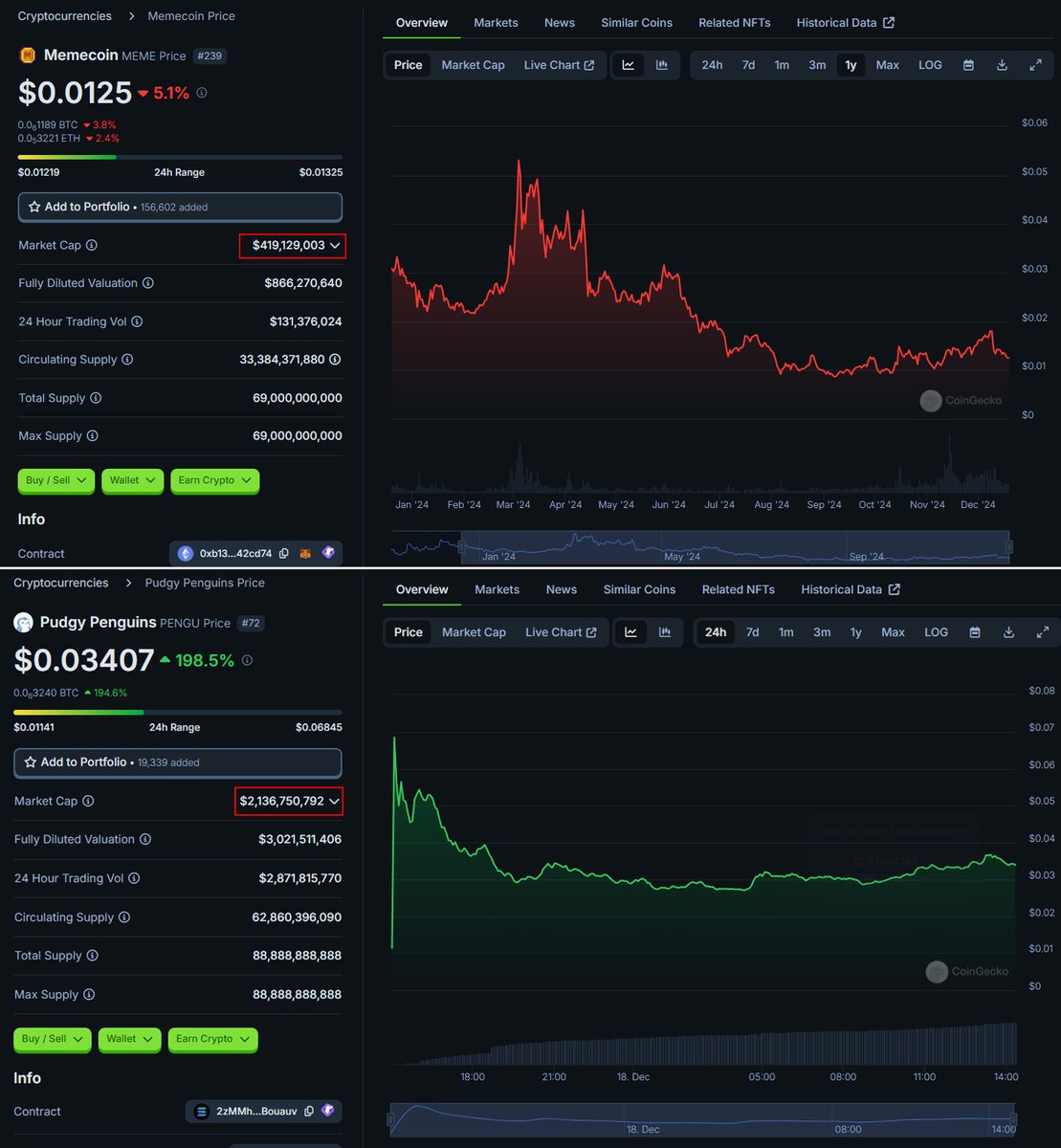
Task: Click info icon beside Pudgy Penguins Max Supply
Action: pos(88,995)
